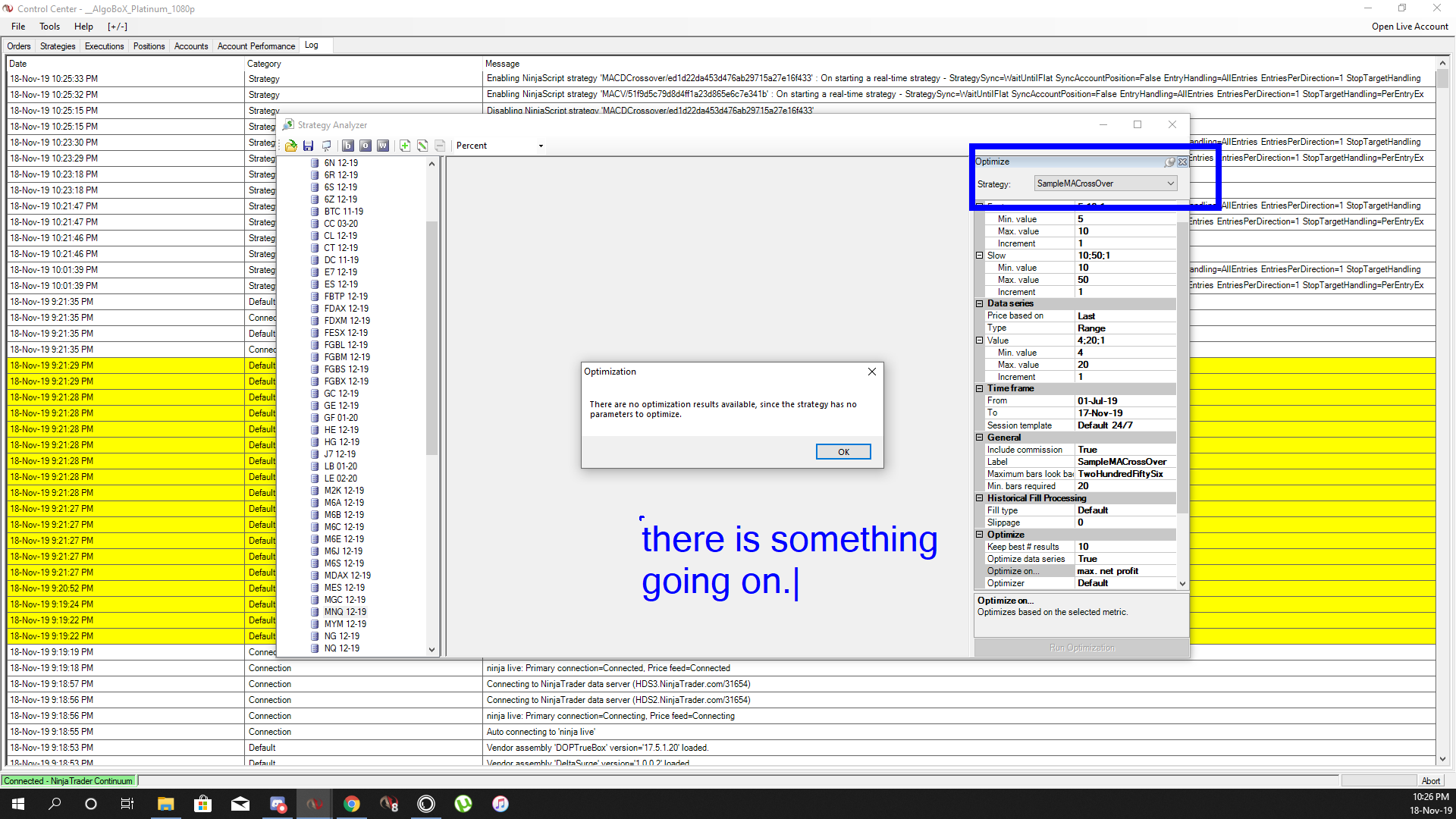The image size is (1456, 819).
Task: Switch to the Strategies tab
Action: 58,46
